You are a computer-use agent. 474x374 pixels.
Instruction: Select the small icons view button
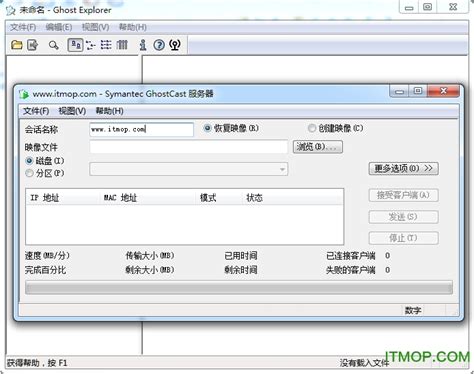point(91,45)
